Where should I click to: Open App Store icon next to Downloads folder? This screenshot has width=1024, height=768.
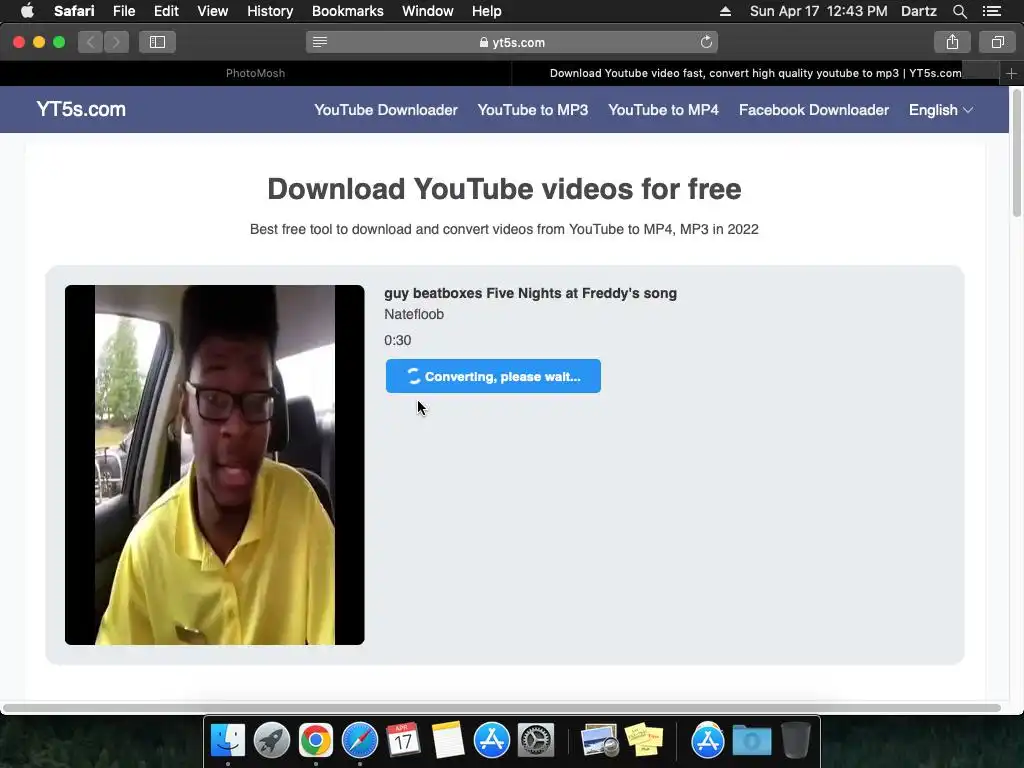707,741
